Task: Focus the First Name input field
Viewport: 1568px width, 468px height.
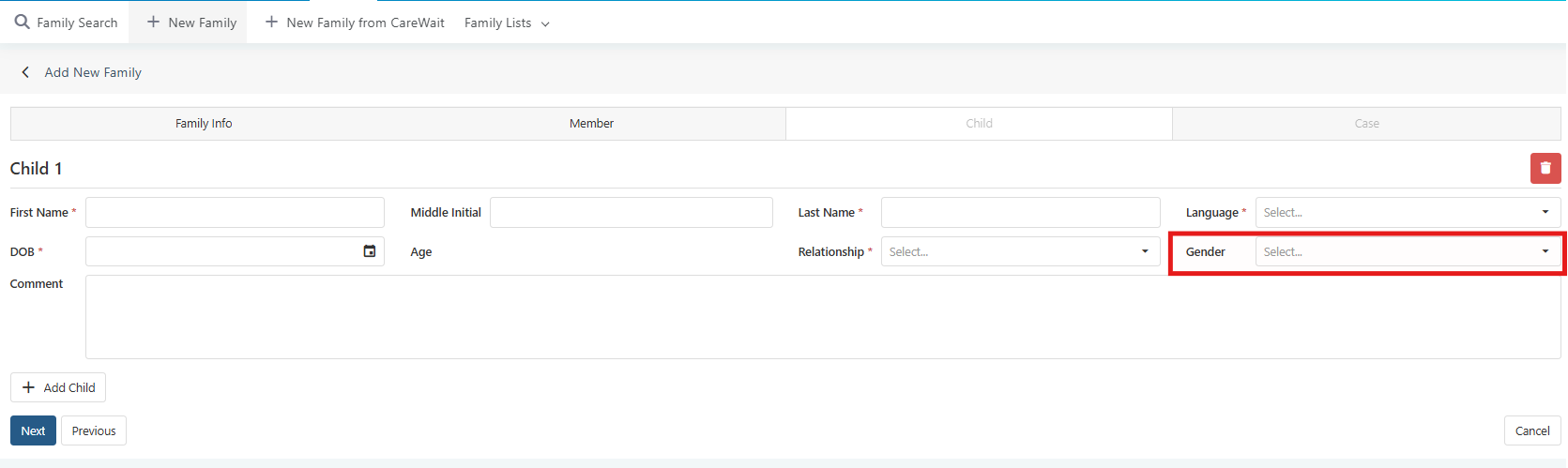Action: 235,212
